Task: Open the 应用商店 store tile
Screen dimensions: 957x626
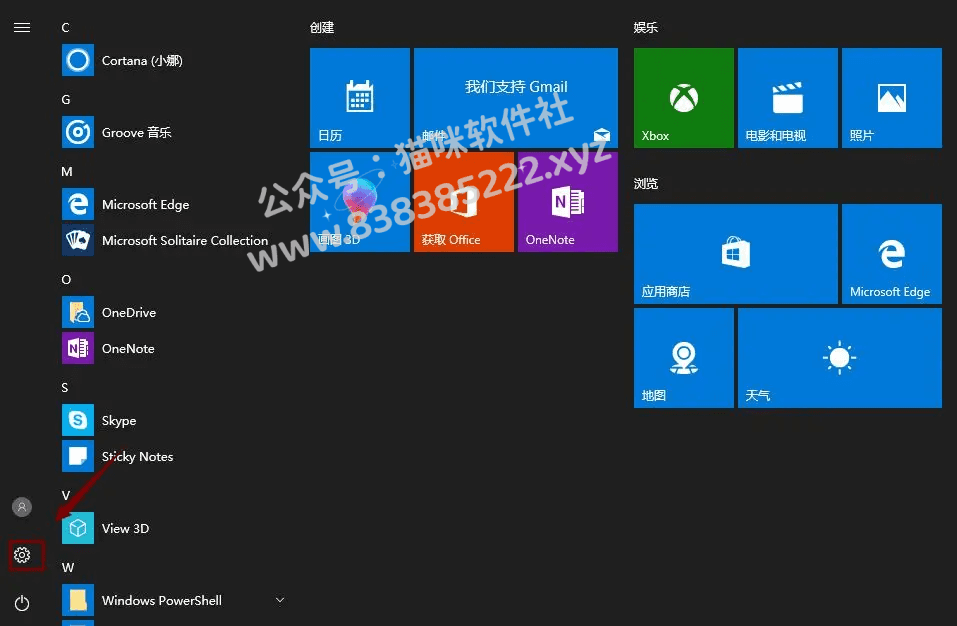Action: click(736, 254)
